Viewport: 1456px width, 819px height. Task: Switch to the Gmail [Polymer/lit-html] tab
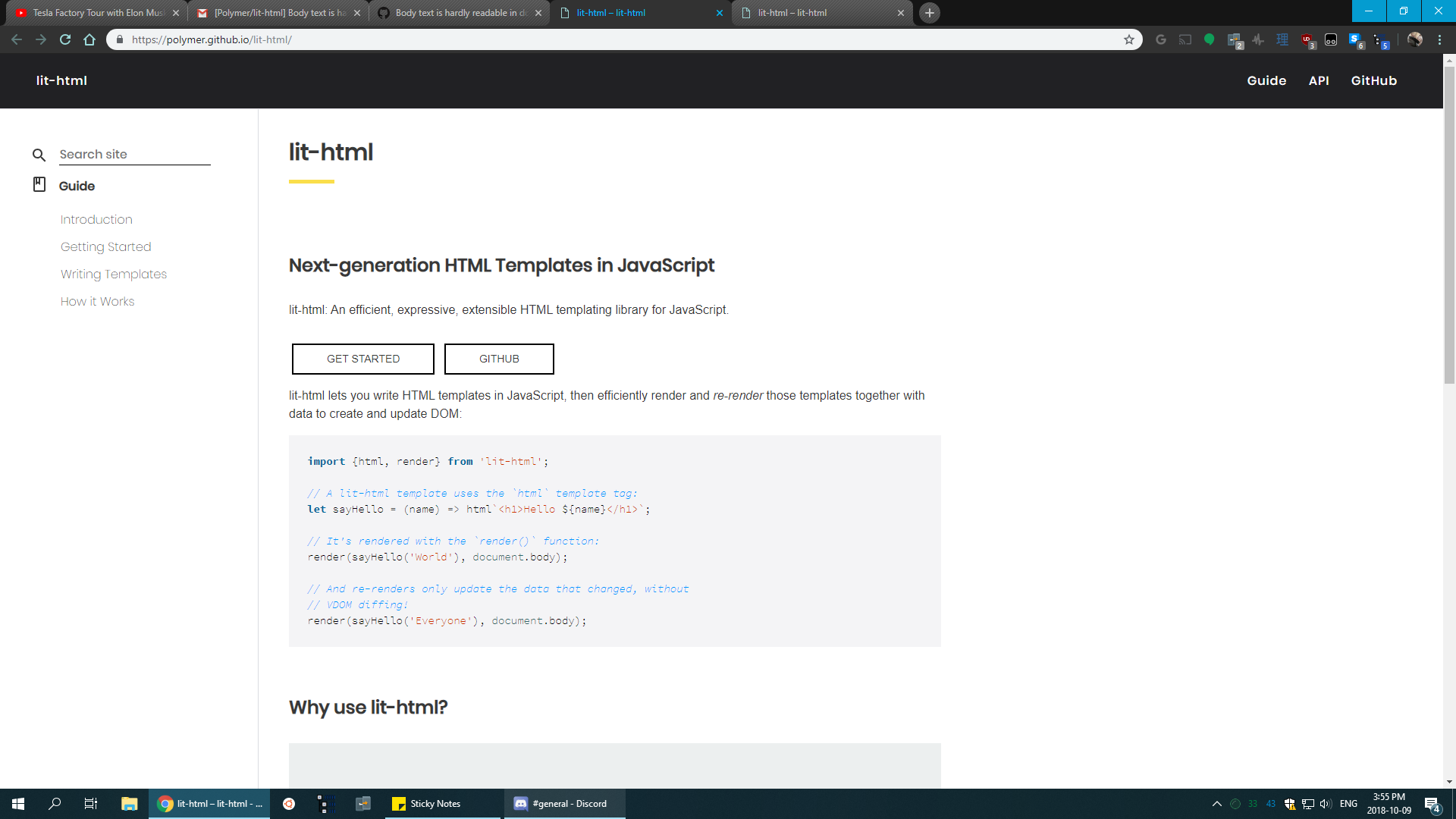pos(273,12)
